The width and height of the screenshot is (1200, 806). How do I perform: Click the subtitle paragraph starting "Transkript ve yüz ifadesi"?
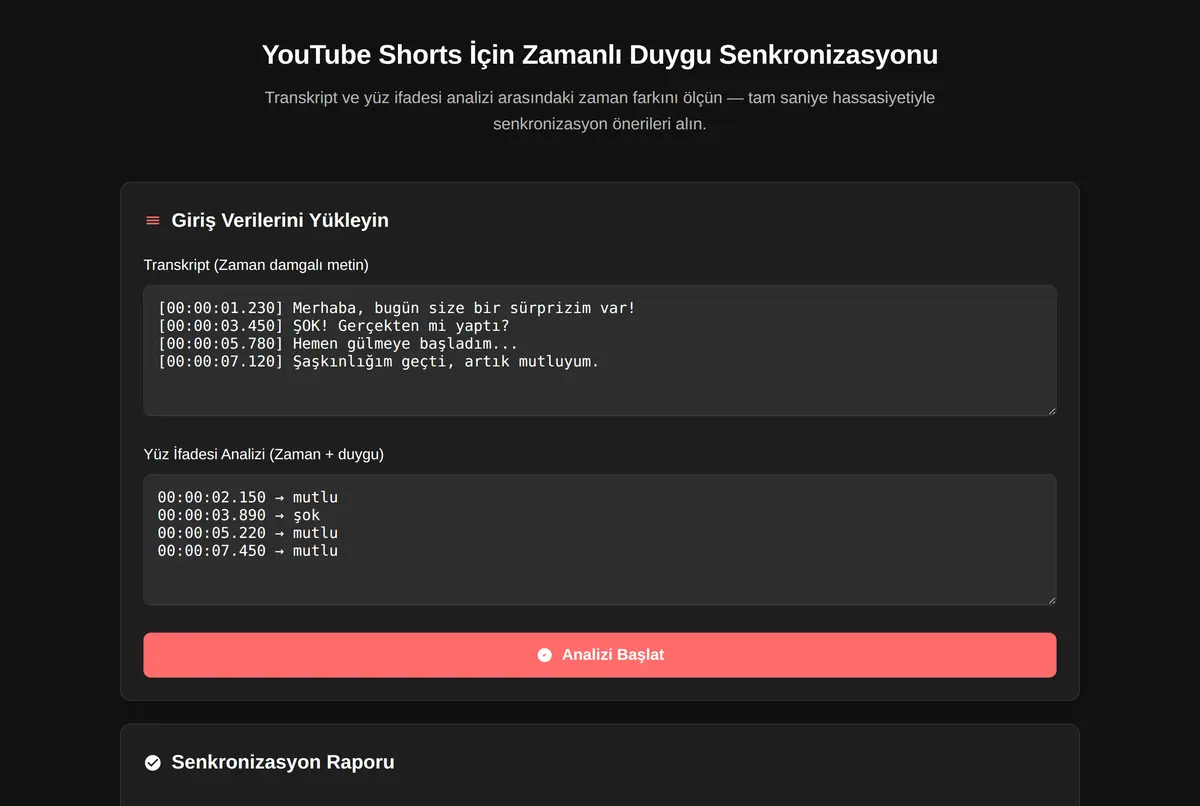click(x=600, y=111)
